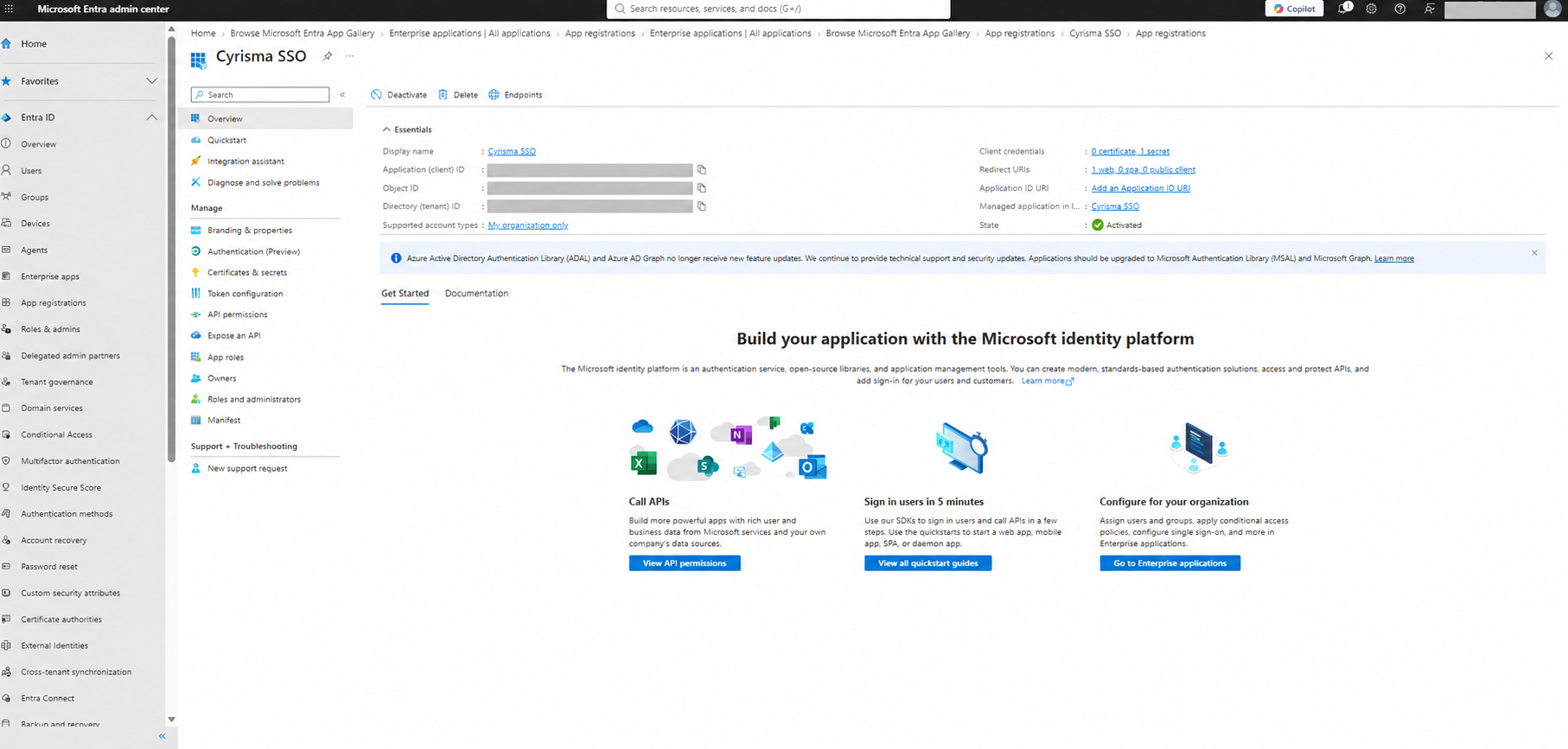1568x749 pixels.
Task: Dismiss the ADAL information banner
Action: 1534,253
